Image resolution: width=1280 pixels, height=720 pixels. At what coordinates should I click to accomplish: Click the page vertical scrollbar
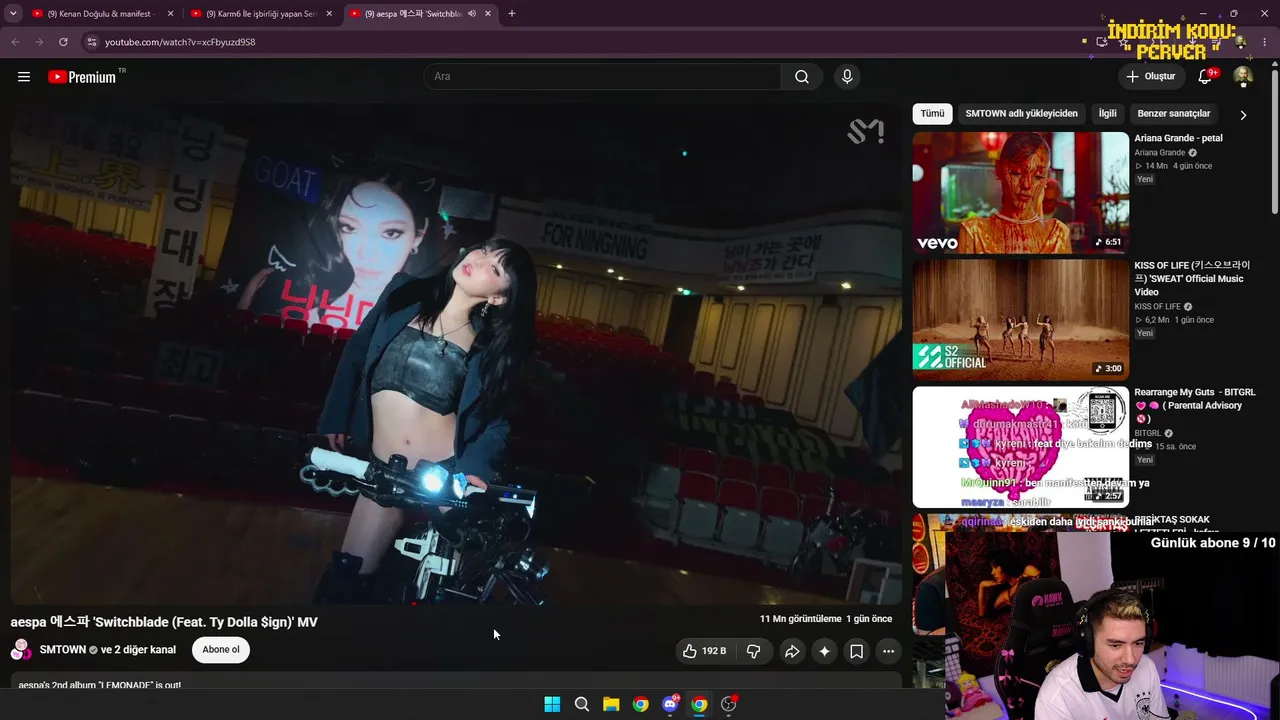point(1274,140)
